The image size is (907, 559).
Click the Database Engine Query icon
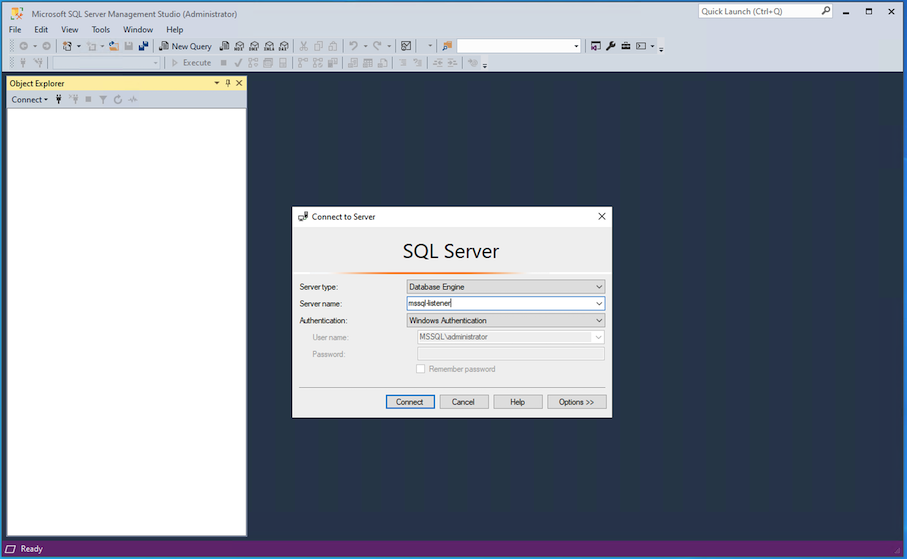pos(224,46)
